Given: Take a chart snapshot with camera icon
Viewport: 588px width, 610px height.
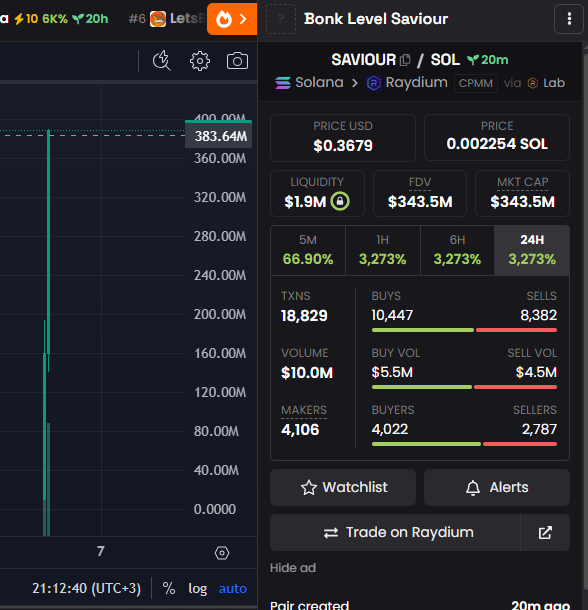Looking at the screenshot, I should [x=237, y=61].
